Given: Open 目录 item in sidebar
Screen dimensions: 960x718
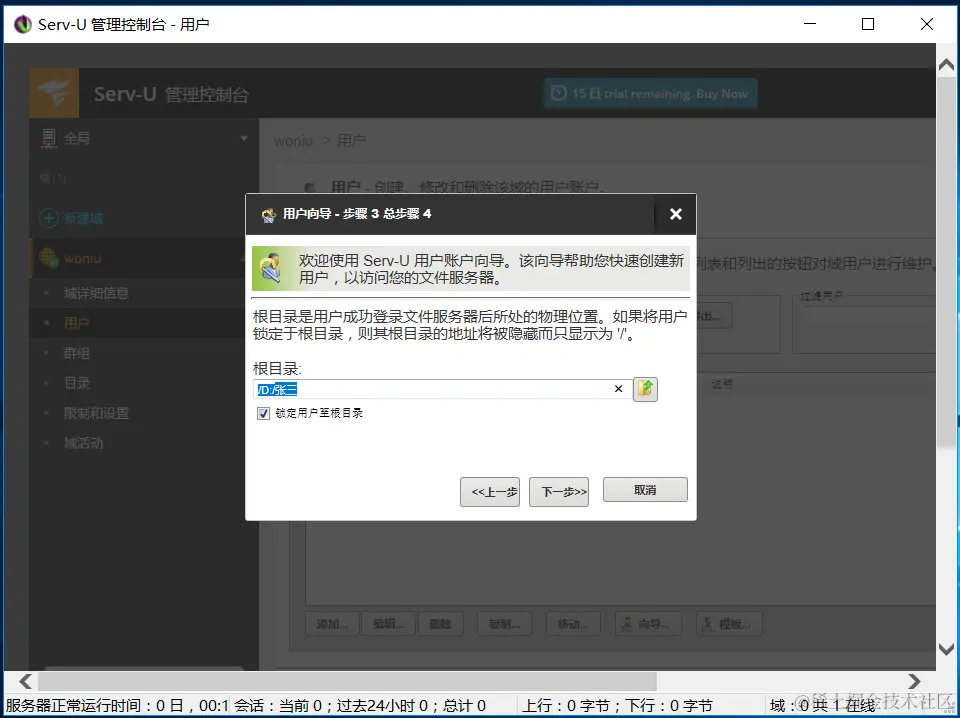Looking at the screenshot, I should pyautogui.click(x=77, y=383).
